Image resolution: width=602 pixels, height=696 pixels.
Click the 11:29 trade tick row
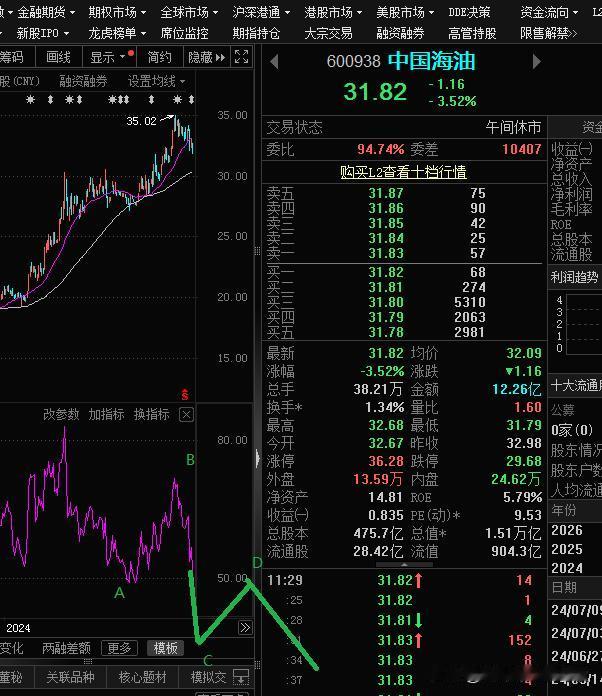(403, 580)
